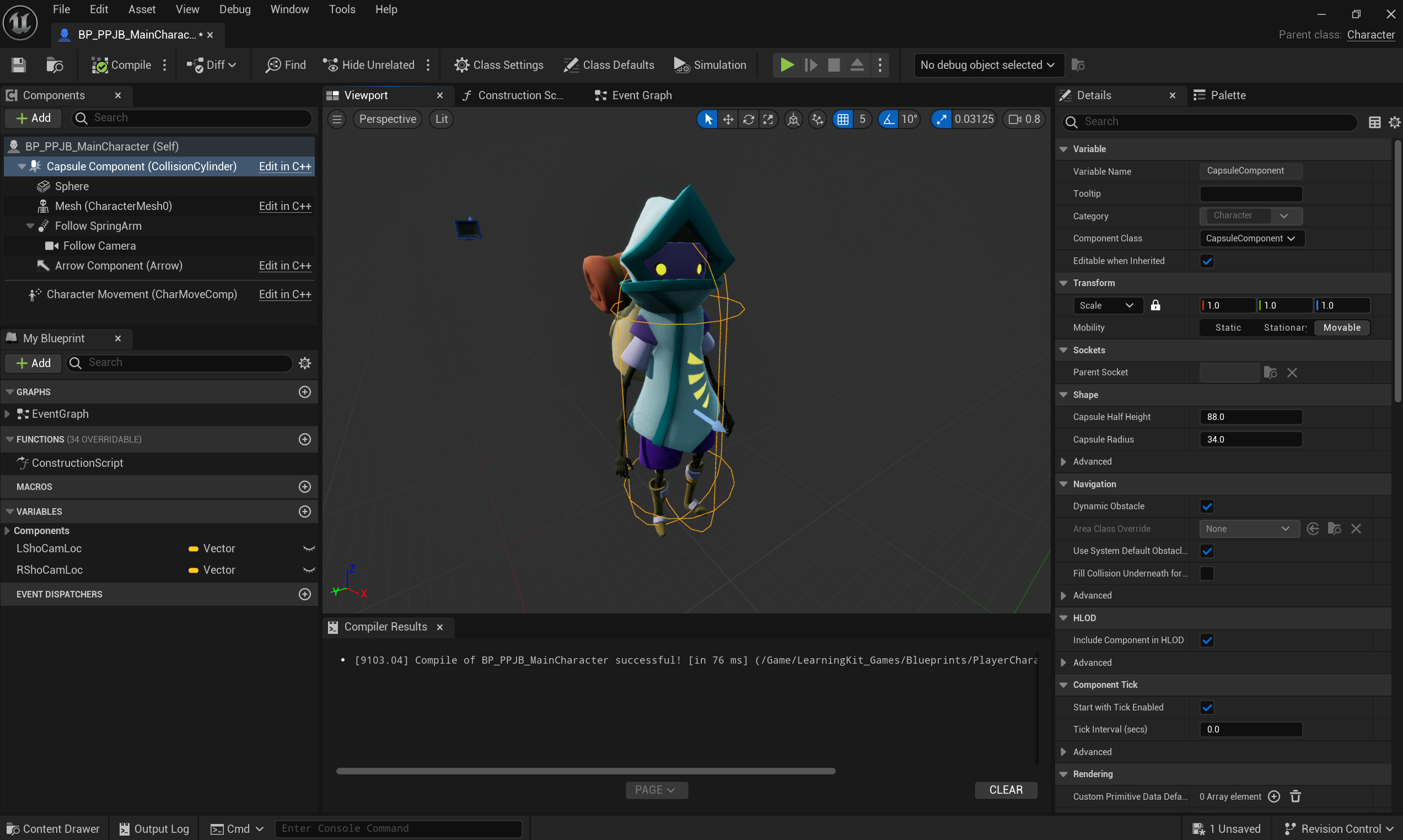
Task: Click the Compile button
Action: [122, 65]
